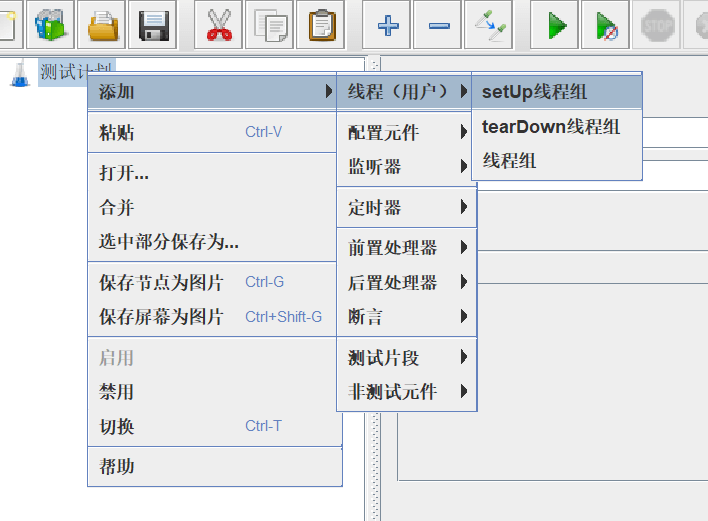Add a tearDown线程组
This screenshot has width=708, height=521.
[x=557, y=127]
